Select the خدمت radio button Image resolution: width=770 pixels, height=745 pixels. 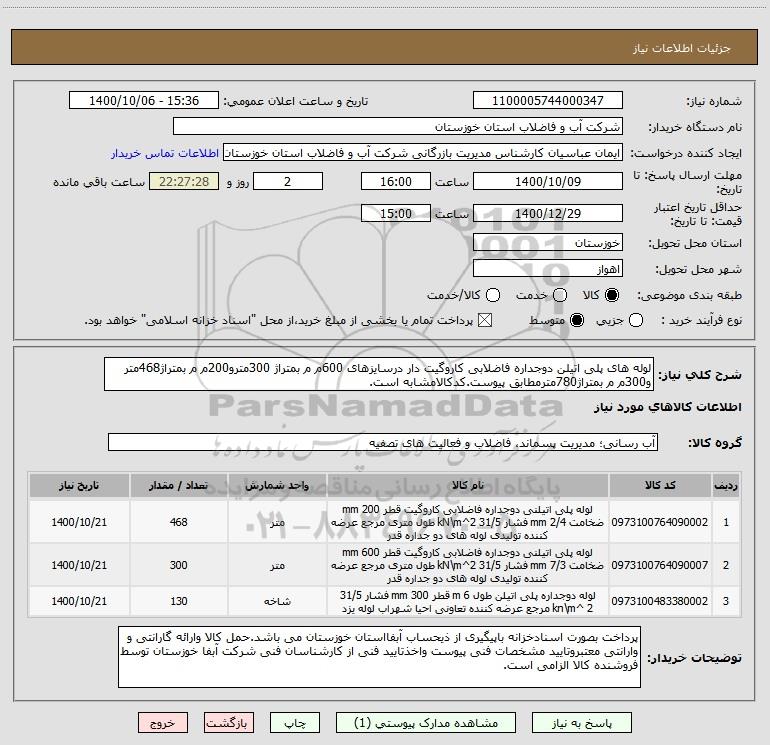point(560,295)
